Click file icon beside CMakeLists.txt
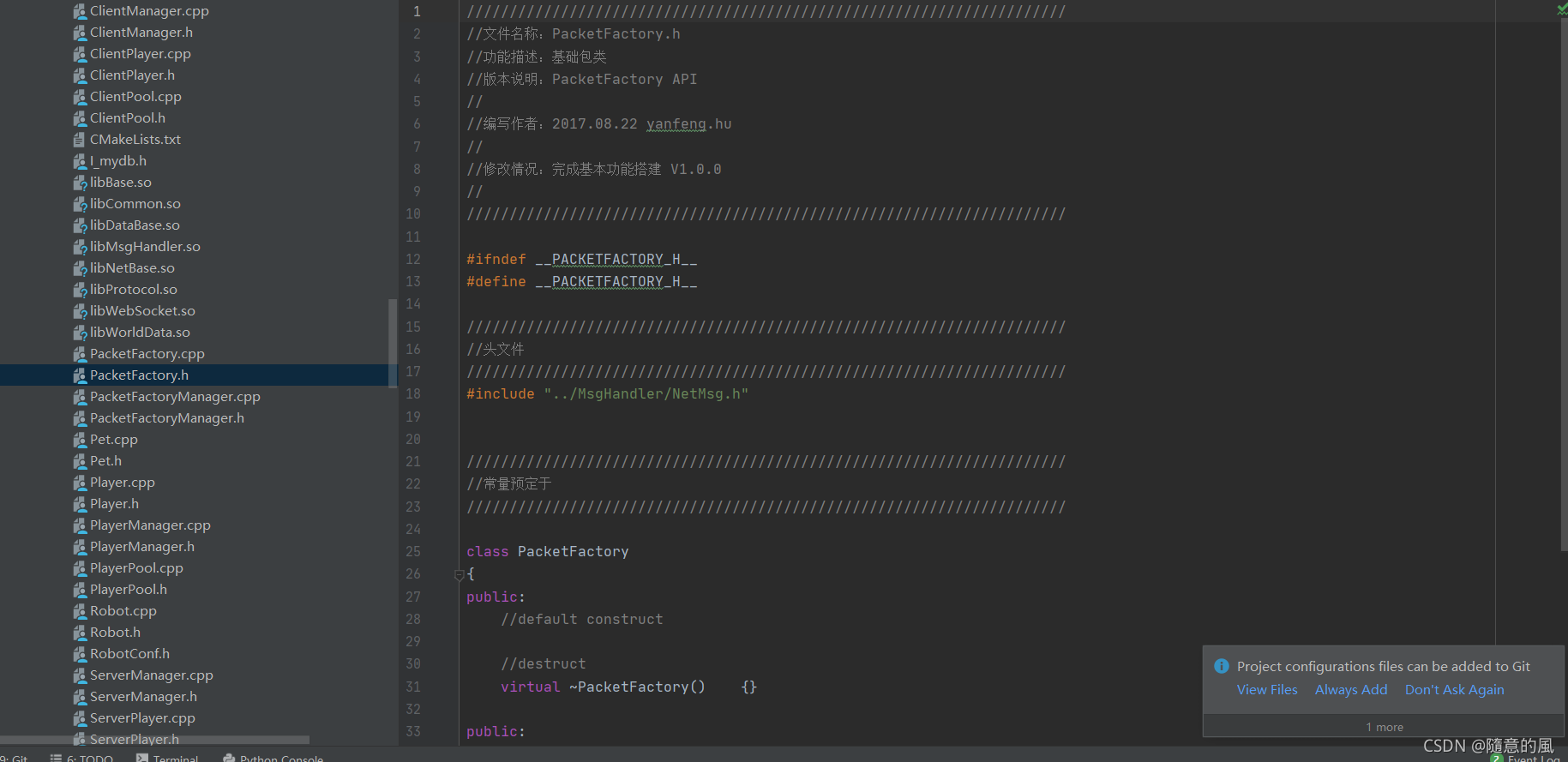 tap(80, 140)
